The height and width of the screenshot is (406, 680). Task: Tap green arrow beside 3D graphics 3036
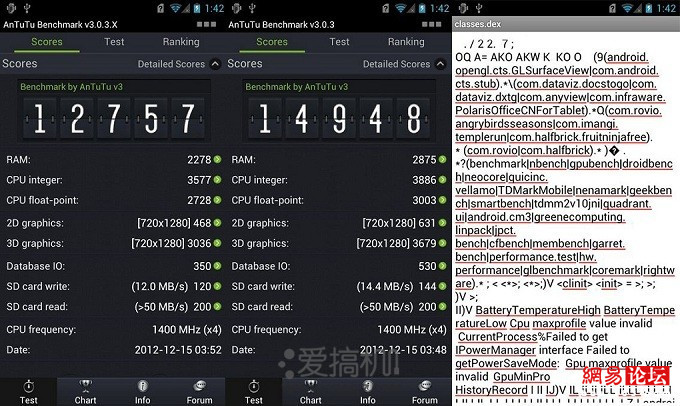point(217,243)
